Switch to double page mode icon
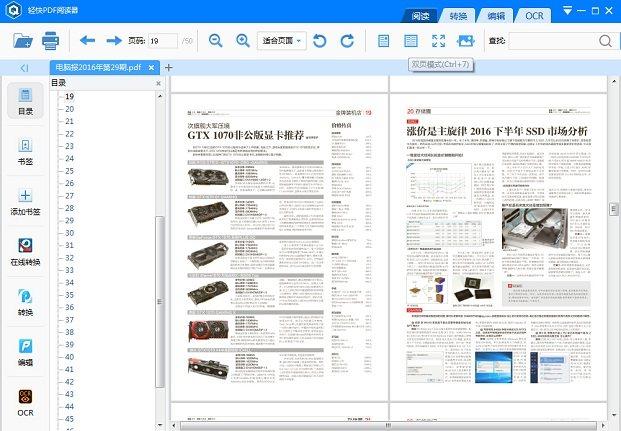This screenshot has width=621, height=431. (x=411, y=40)
